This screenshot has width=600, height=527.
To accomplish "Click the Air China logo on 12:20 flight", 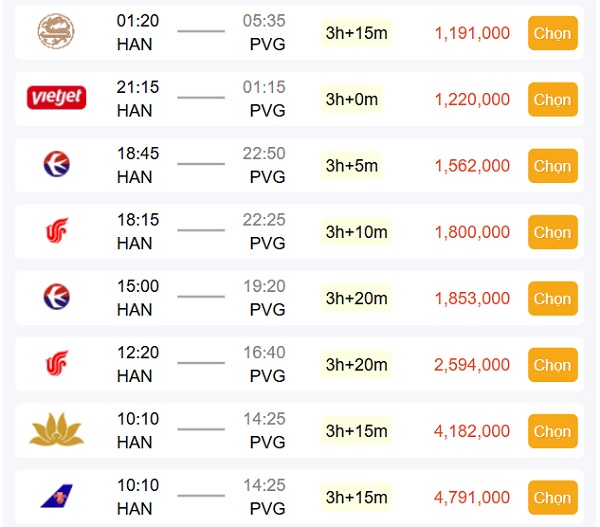I will [x=57, y=363].
